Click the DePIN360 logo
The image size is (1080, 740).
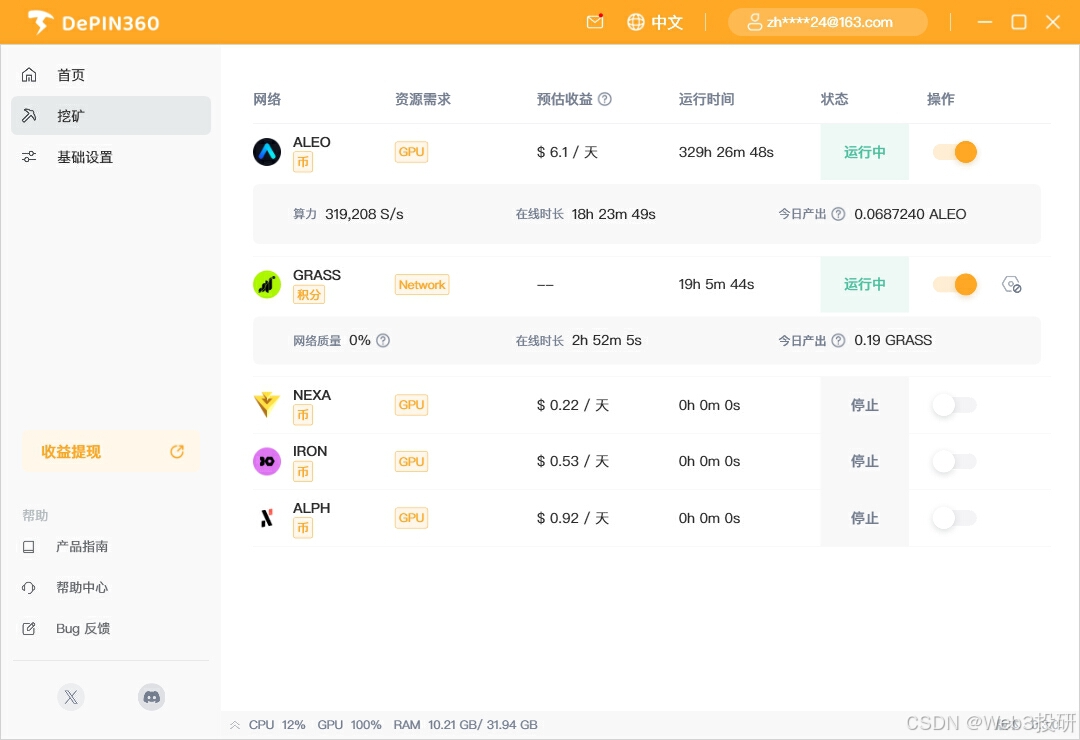click(94, 23)
